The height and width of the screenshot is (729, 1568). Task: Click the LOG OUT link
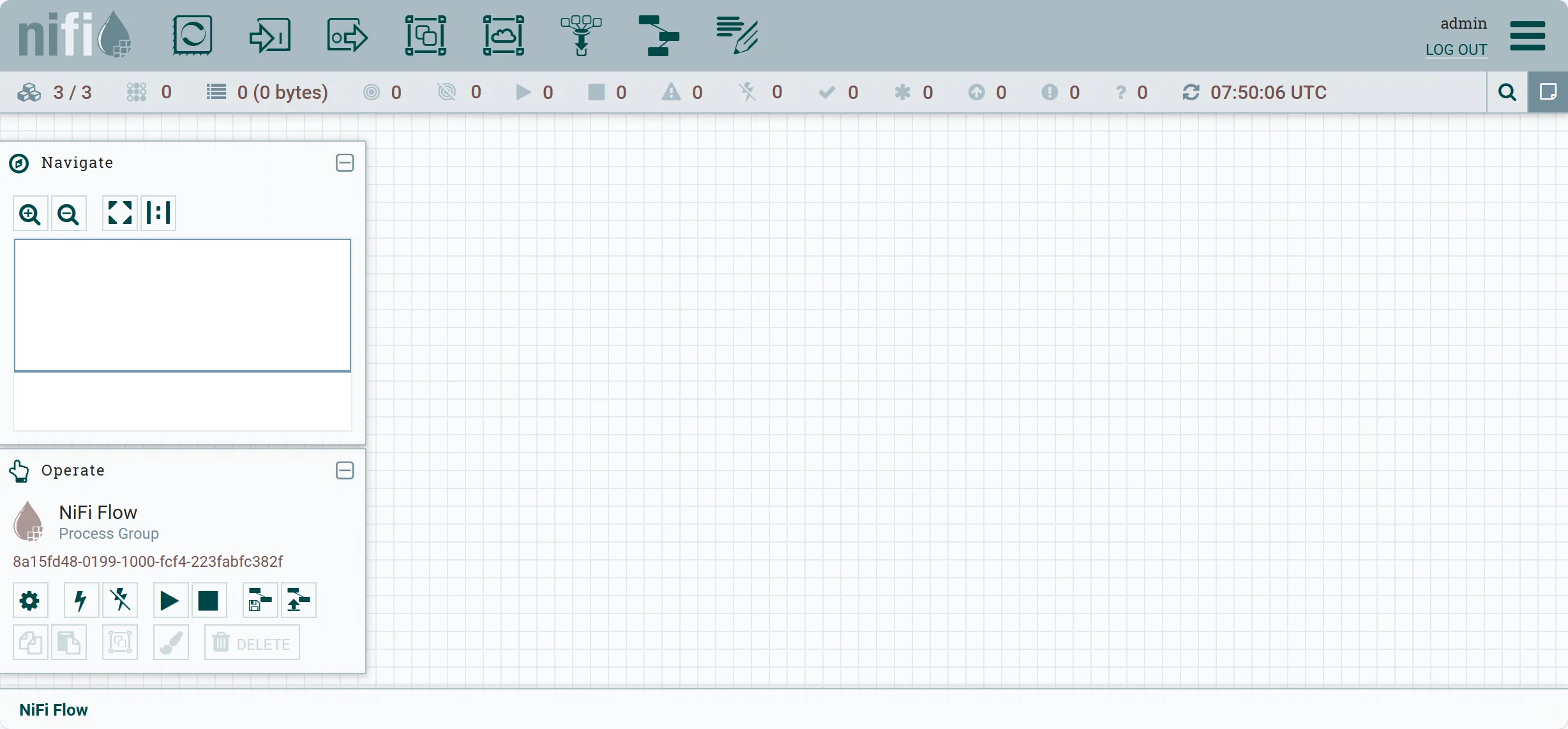[x=1456, y=50]
